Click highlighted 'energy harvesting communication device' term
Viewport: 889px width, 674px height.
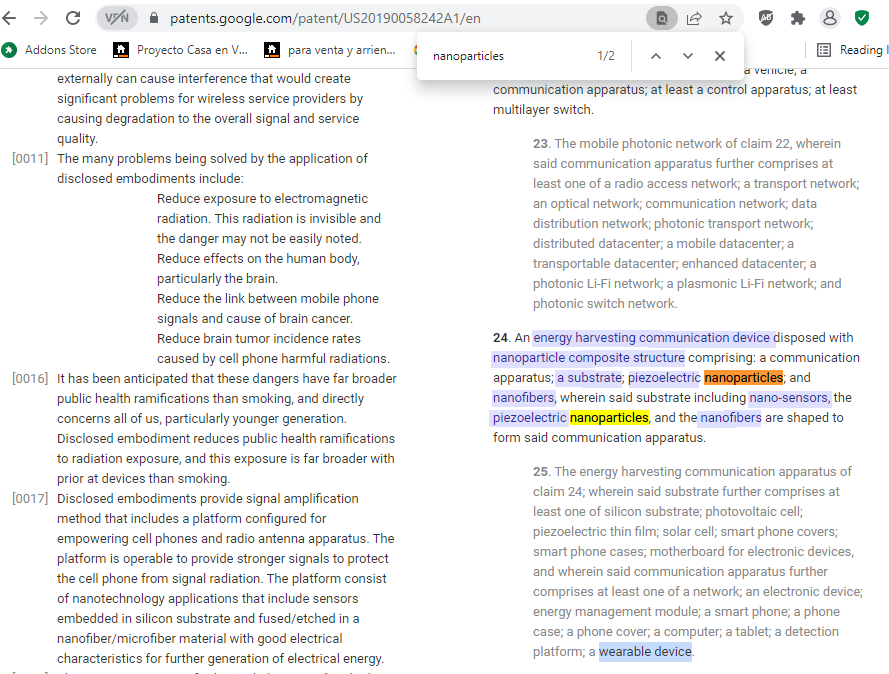pyautogui.click(x=652, y=338)
